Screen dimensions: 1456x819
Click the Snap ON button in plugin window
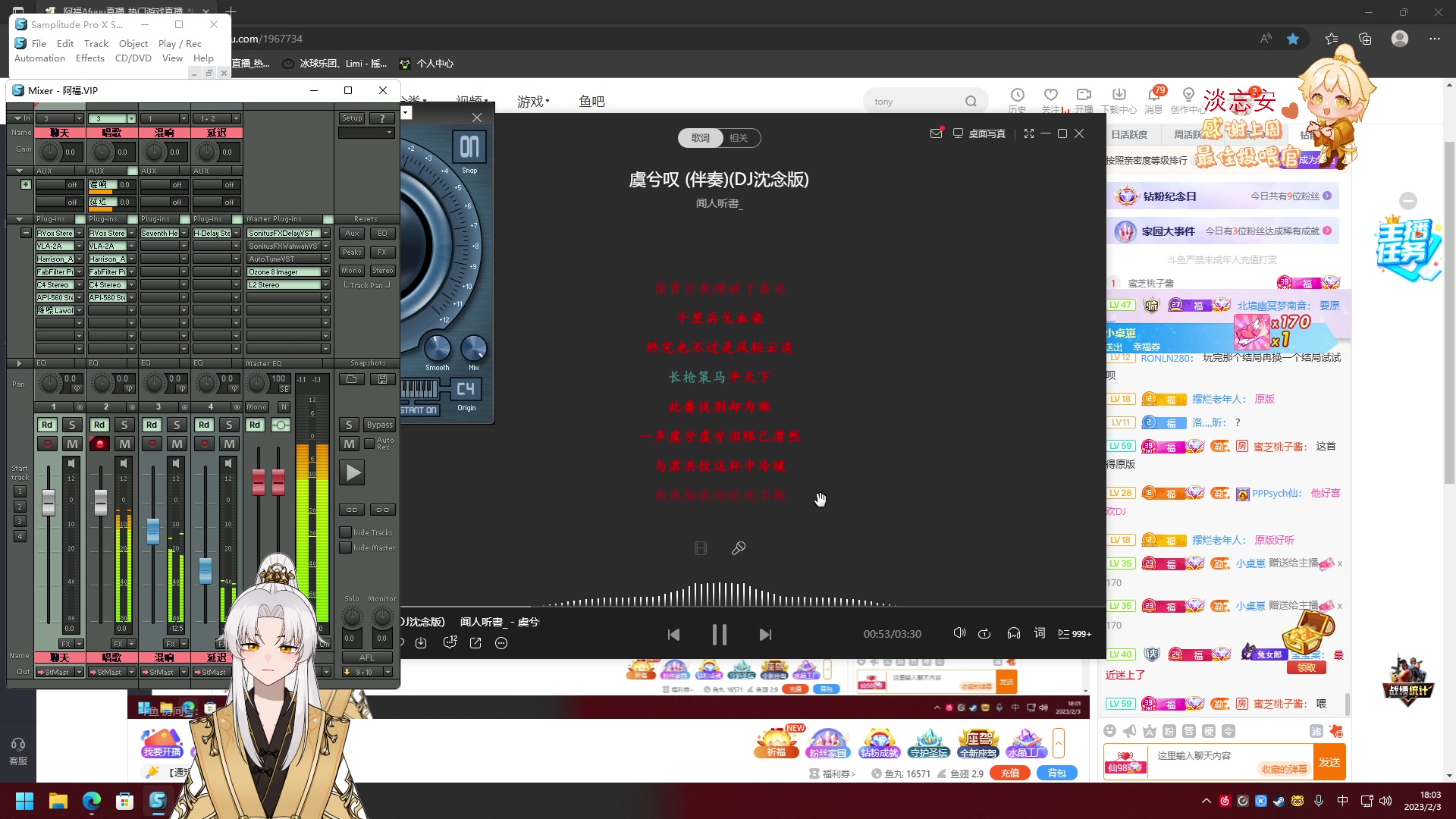[x=469, y=146]
